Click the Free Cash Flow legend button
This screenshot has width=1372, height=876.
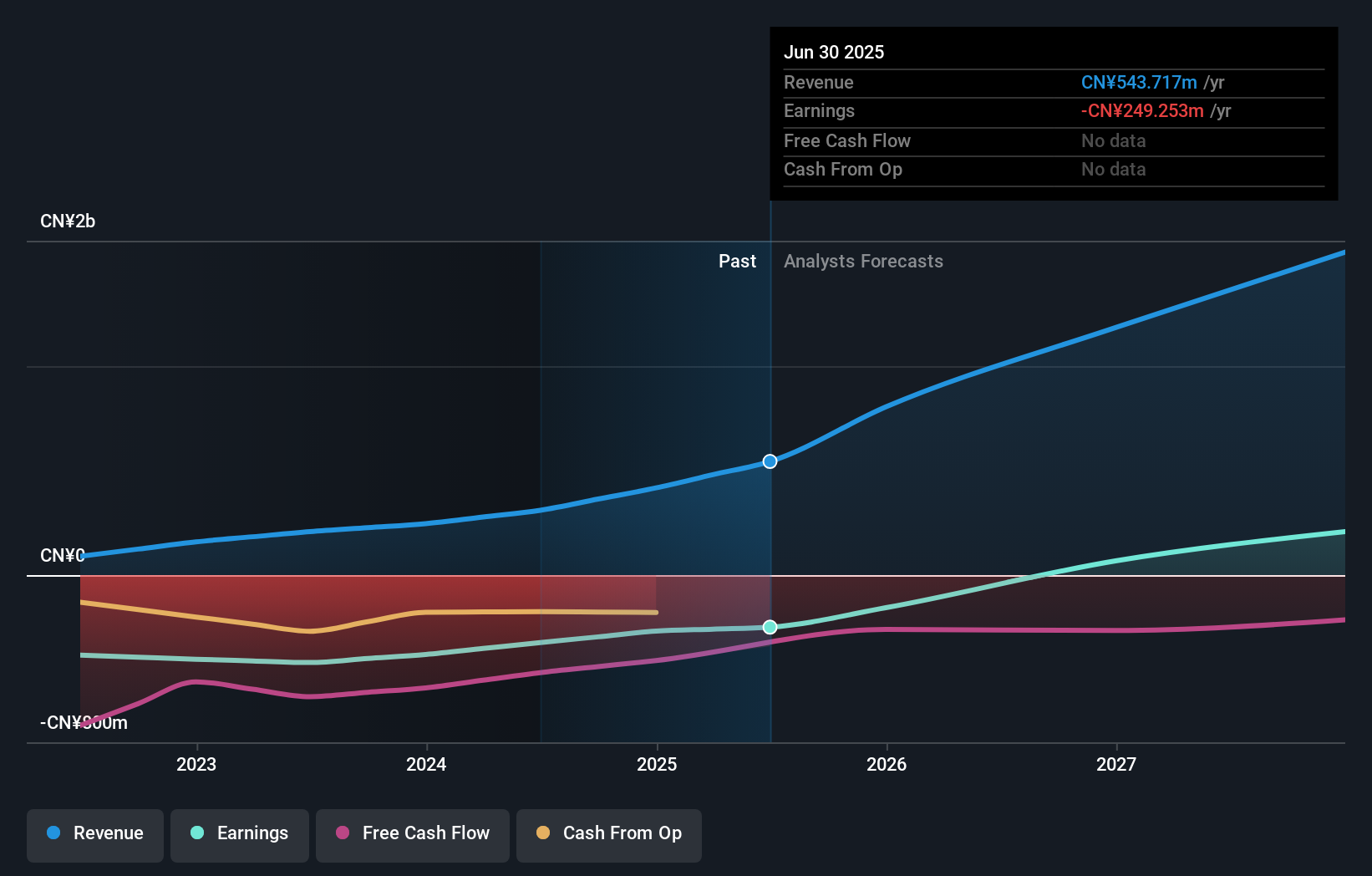tap(413, 833)
